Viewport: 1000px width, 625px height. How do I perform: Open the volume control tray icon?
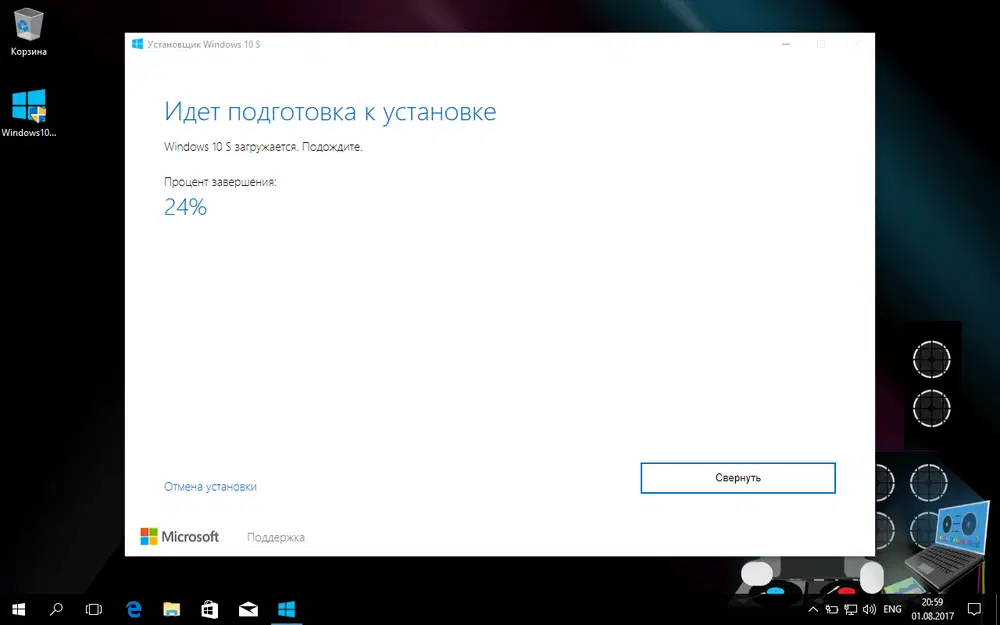pyautogui.click(x=869, y=610)
